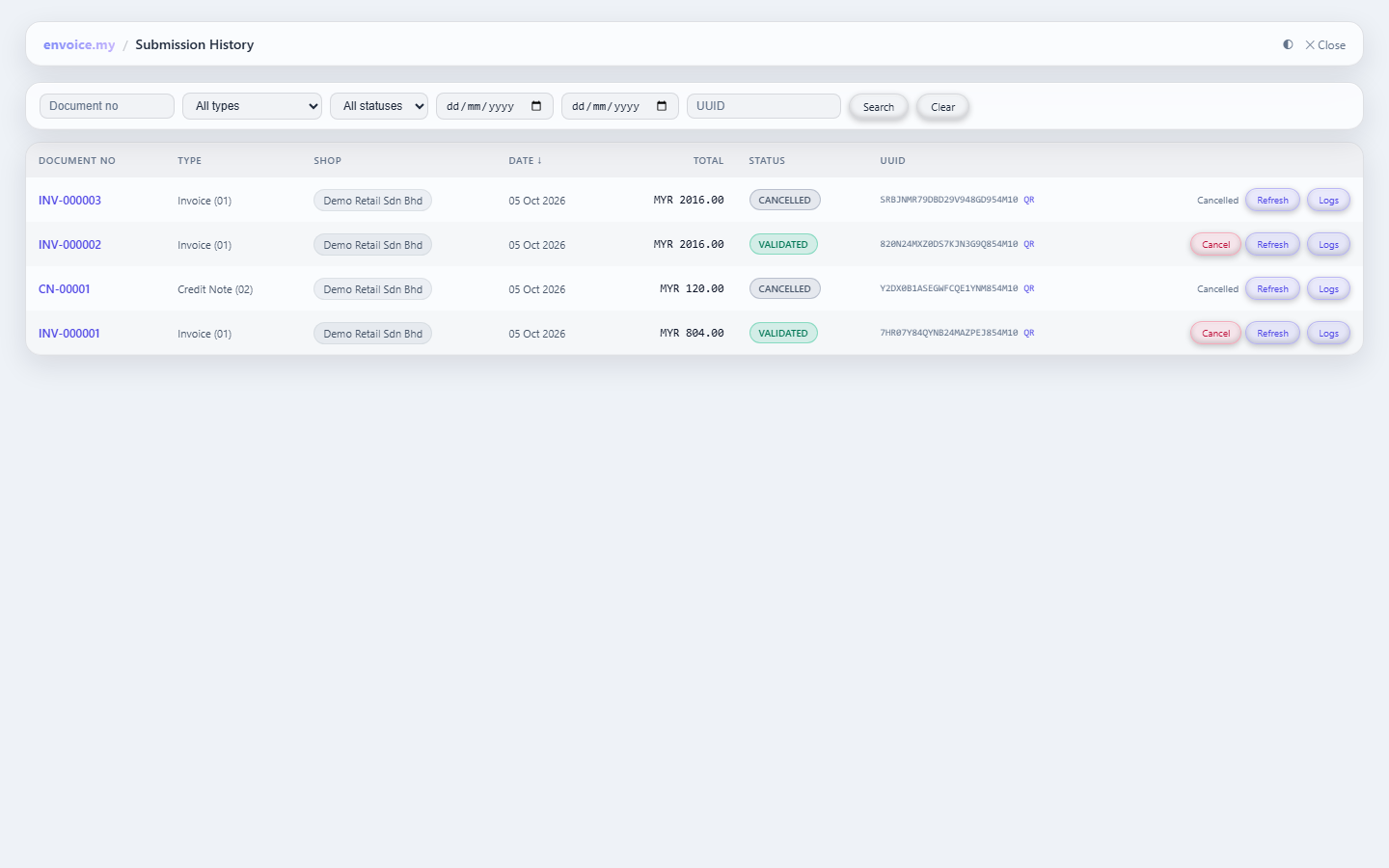Viewport: 1389px width, 868px height.
Task: Click the MYR 120.00 total amount
Action: pyautogui.click(x=692, y=289)
